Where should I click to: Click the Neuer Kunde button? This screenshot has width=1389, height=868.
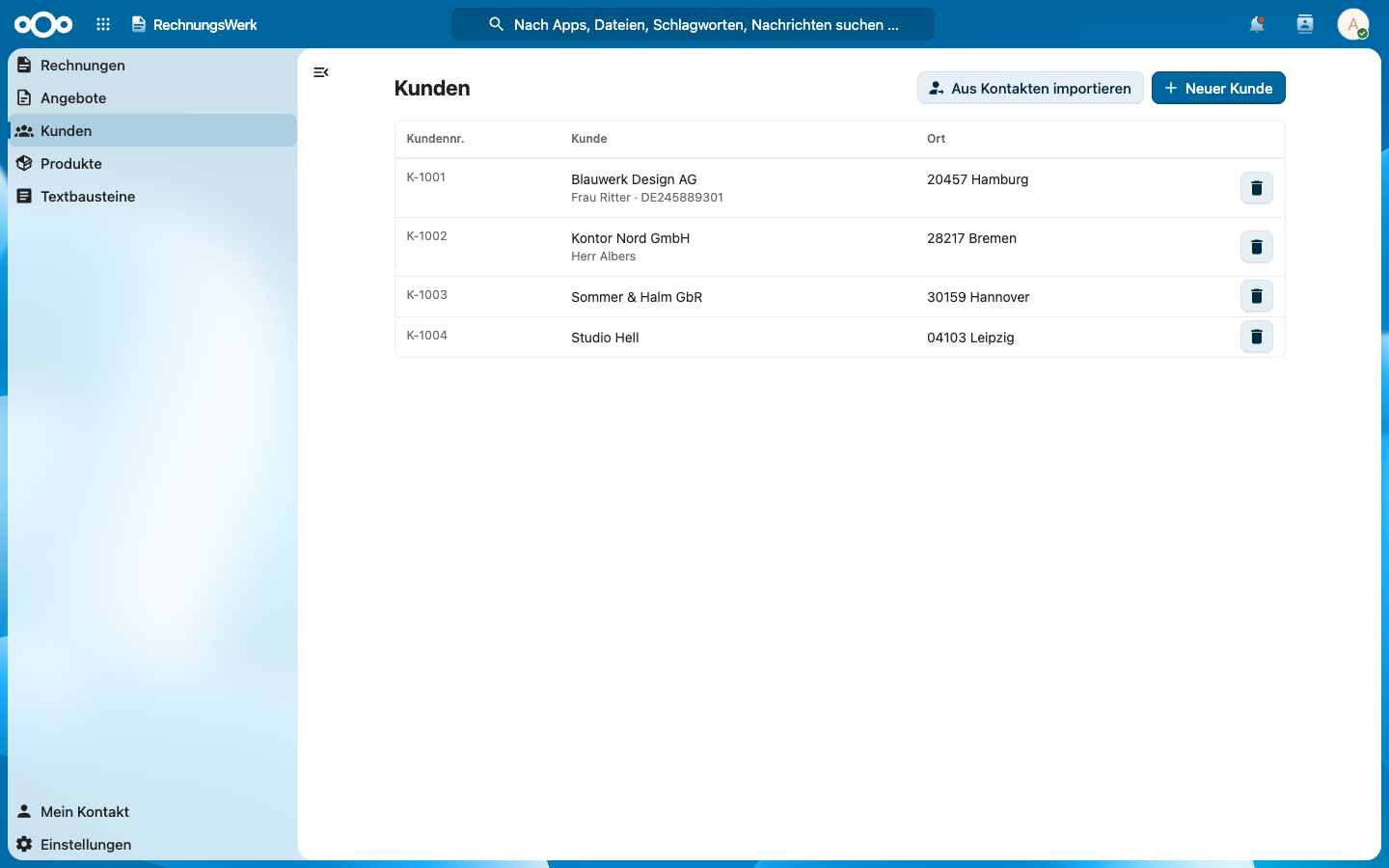1218,88
